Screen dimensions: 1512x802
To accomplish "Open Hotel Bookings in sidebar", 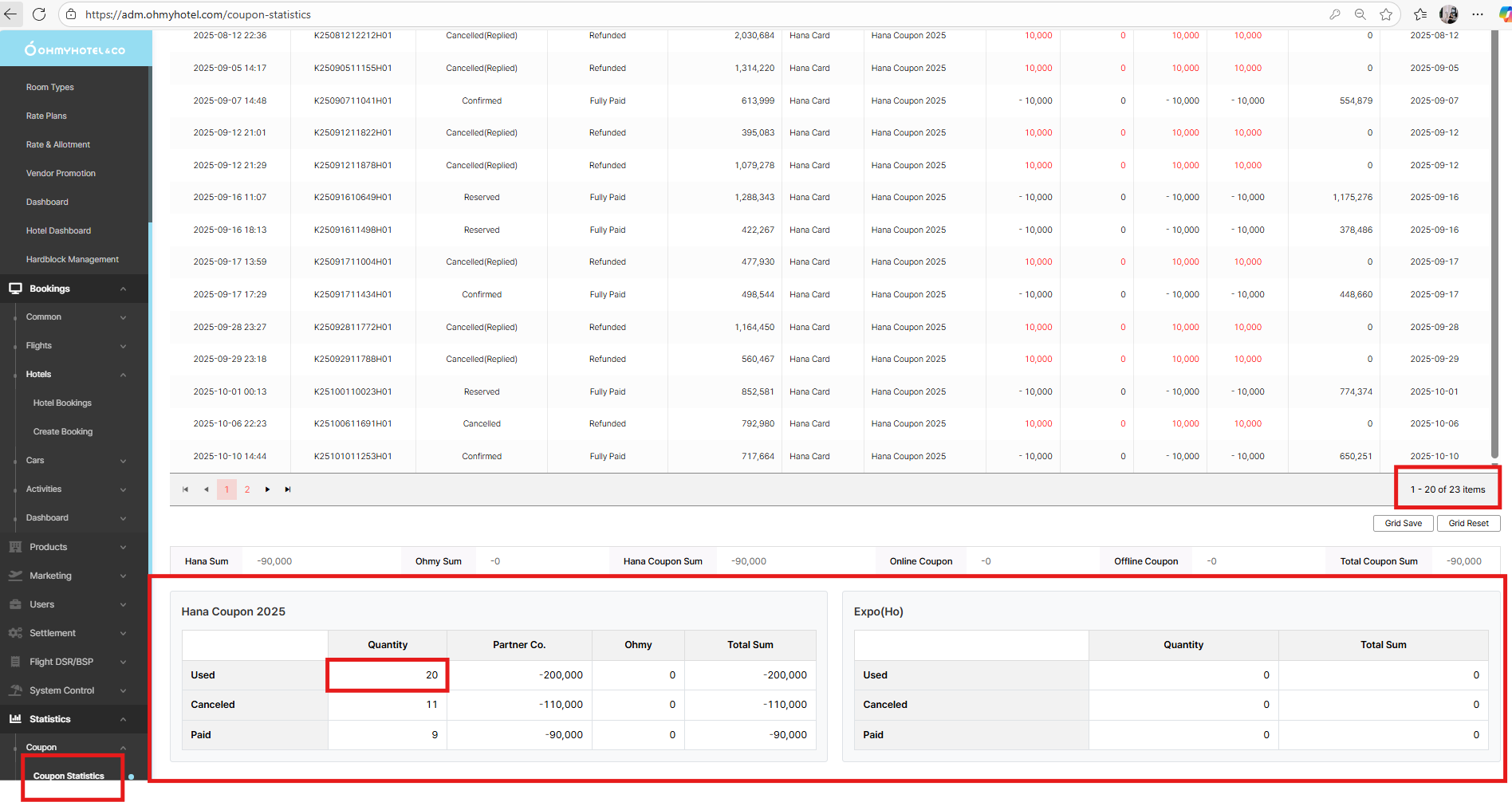I will (62, 403).
